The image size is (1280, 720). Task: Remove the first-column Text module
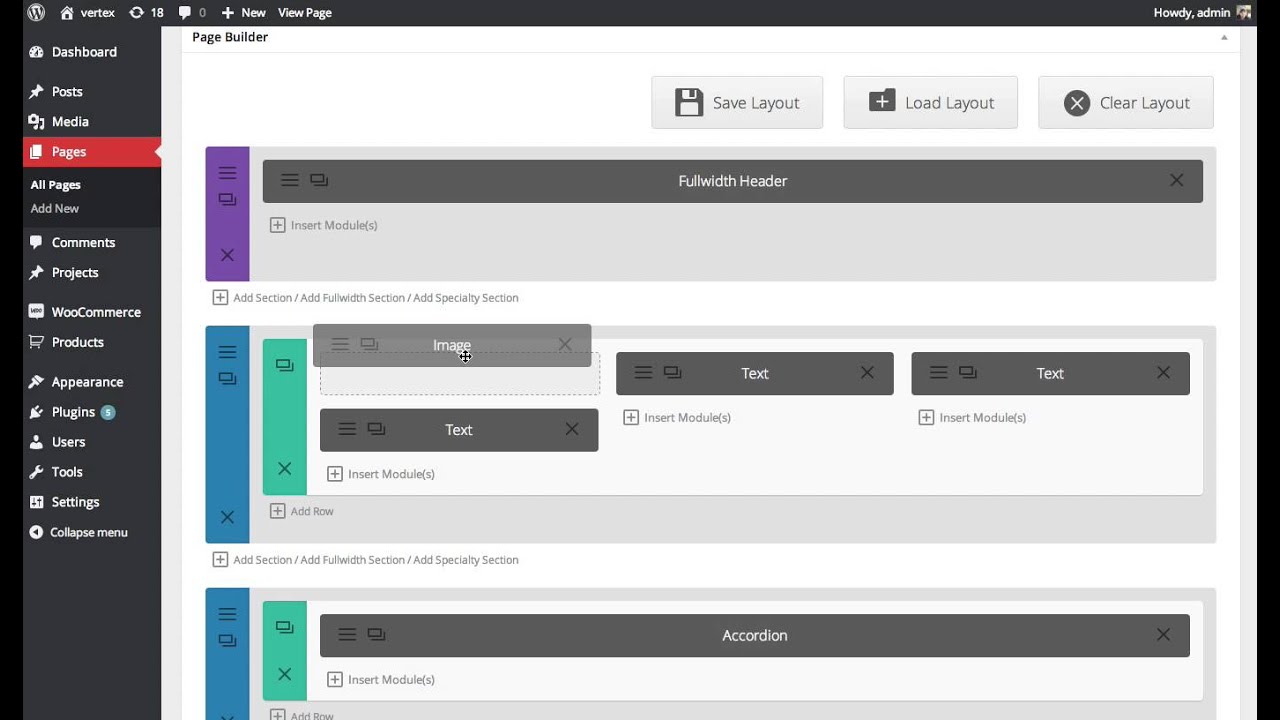[572, 429]
